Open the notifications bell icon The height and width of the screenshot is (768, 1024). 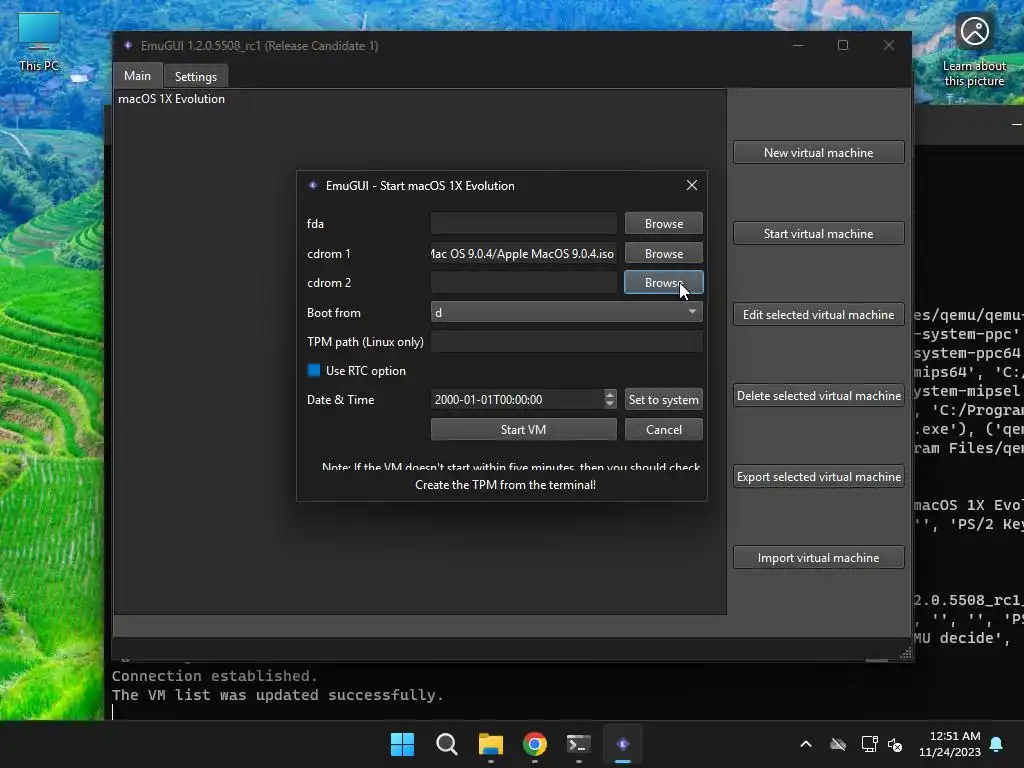point(996,744)
